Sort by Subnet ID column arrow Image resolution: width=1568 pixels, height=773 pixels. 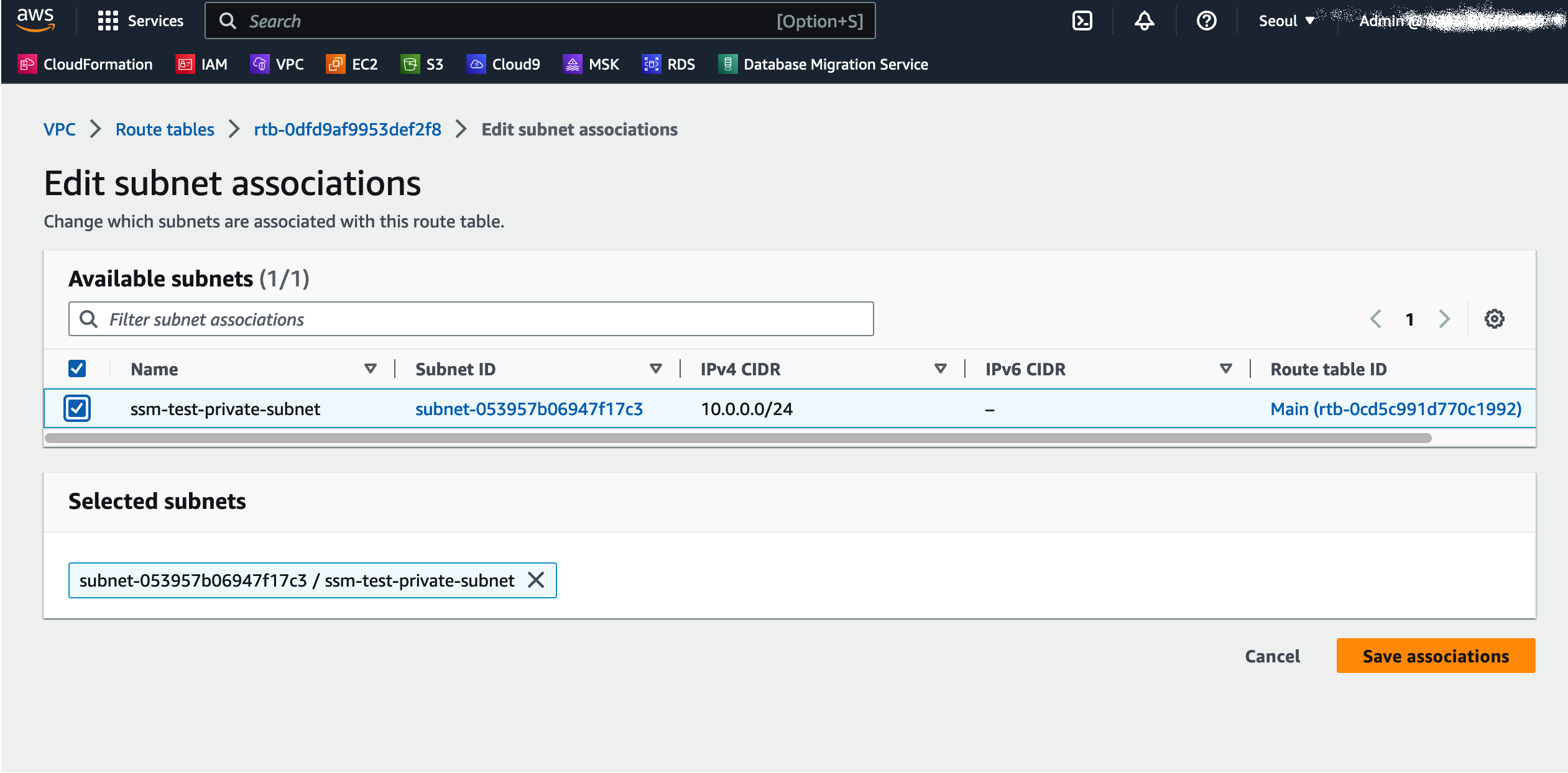point(655,368)
